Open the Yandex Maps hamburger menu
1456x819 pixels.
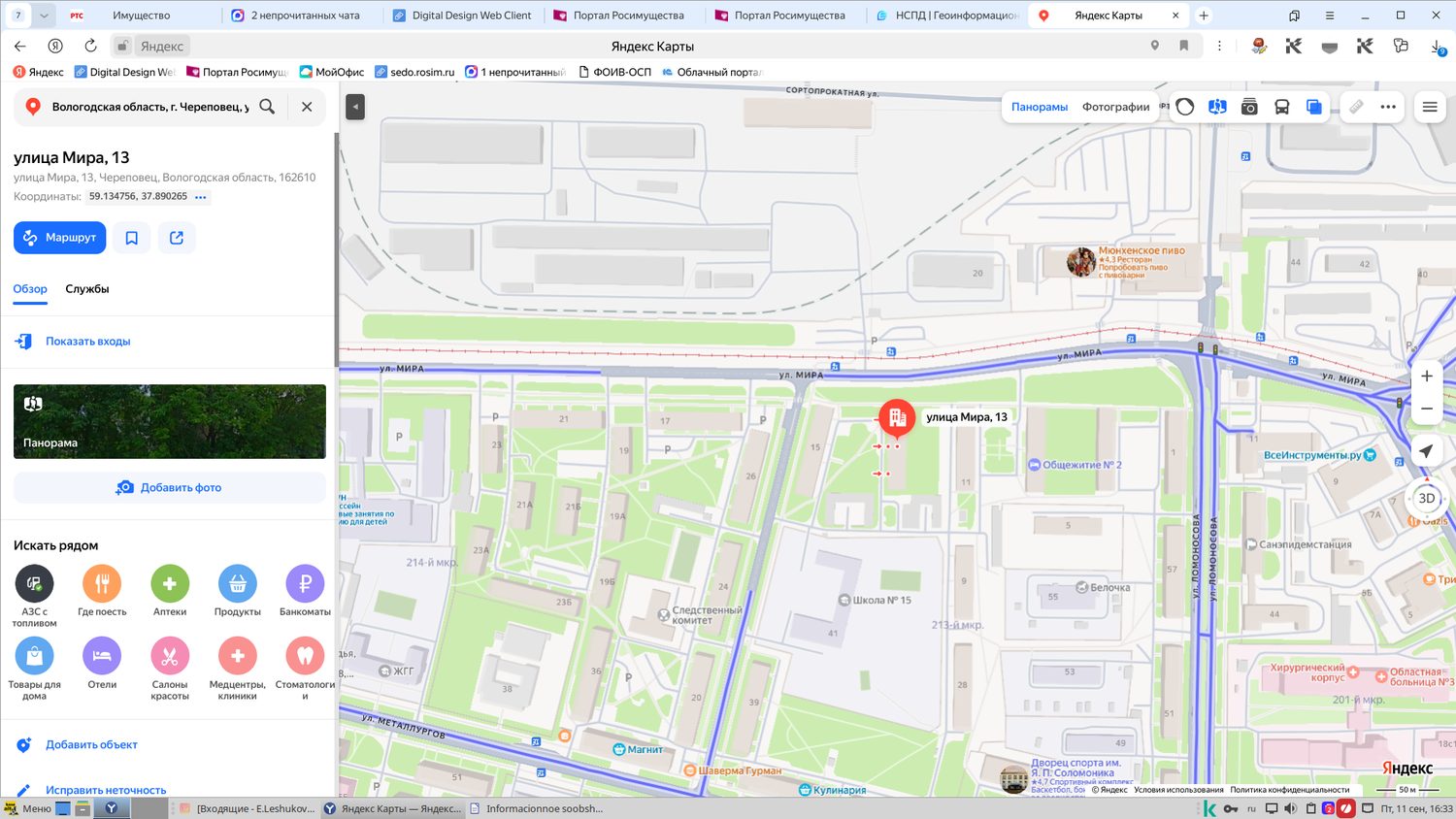tap(1430, 107)
